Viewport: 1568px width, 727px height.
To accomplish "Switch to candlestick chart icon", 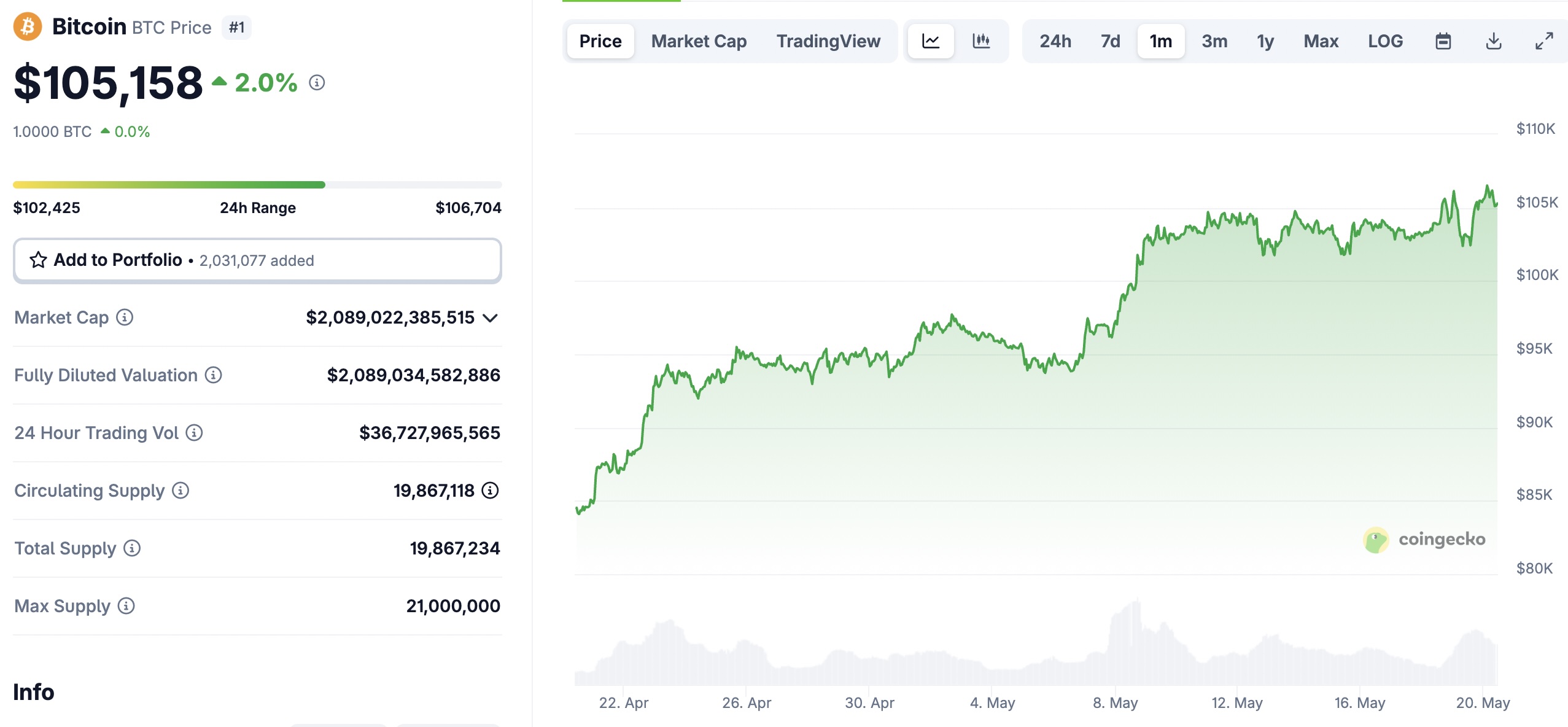I will [x=981, y=41].
